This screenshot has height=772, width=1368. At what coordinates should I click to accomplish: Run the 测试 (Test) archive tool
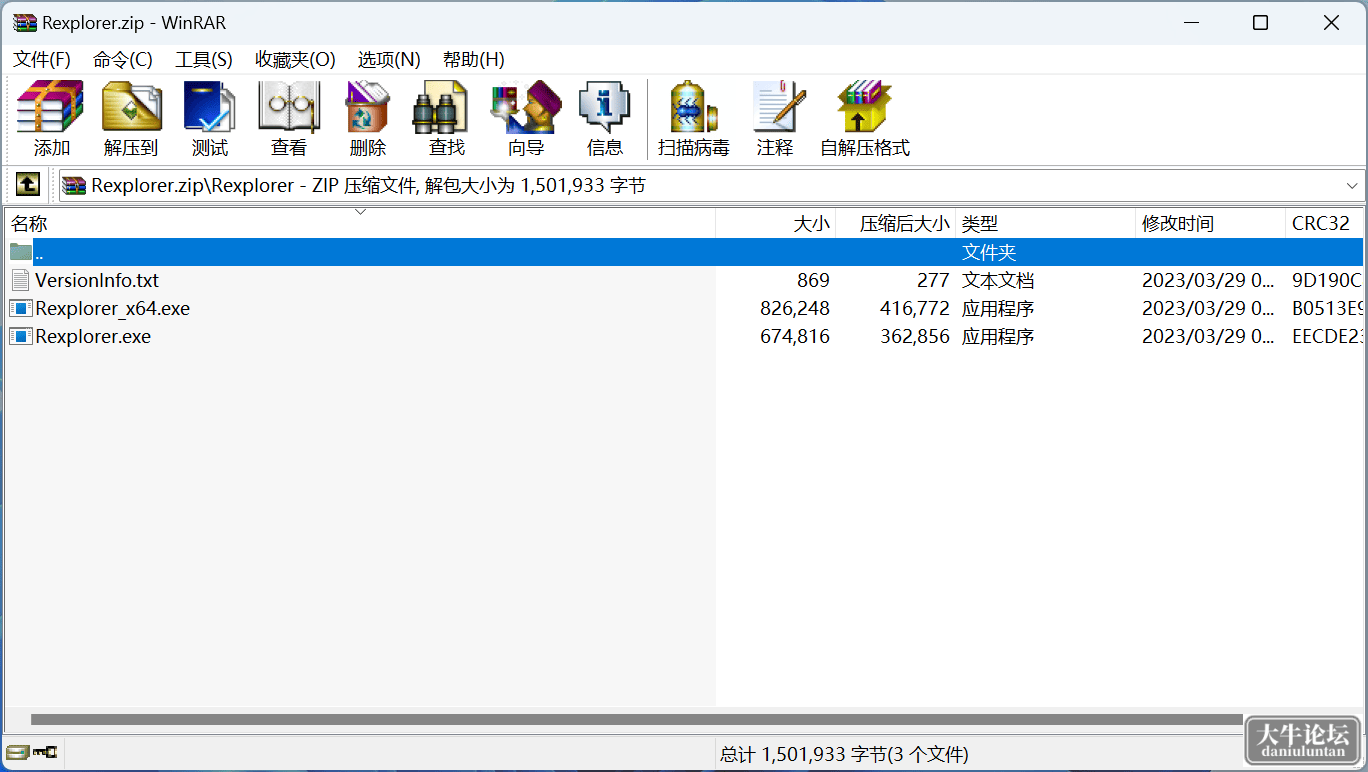210,119
